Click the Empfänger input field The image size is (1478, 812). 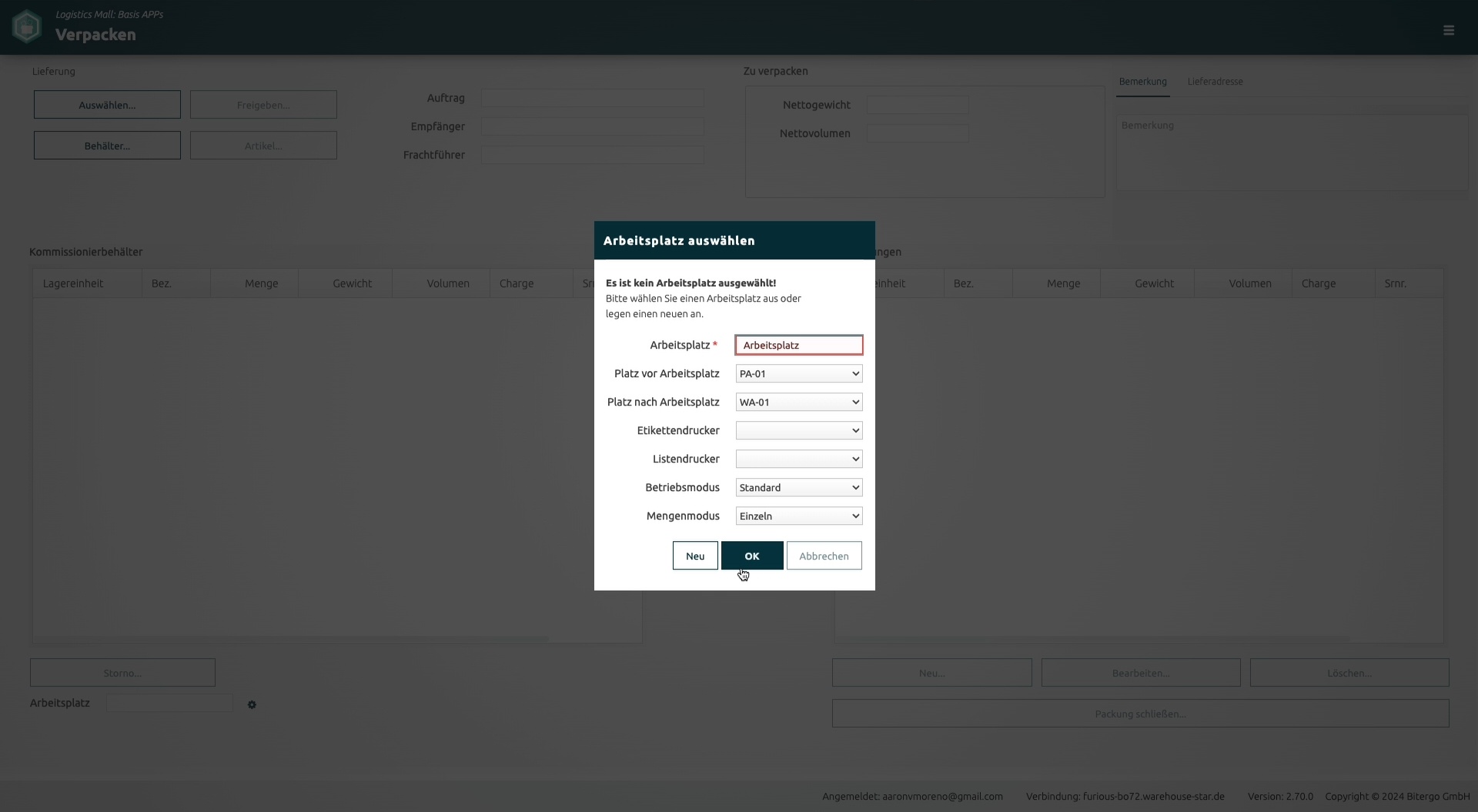(x=592, y=126)
